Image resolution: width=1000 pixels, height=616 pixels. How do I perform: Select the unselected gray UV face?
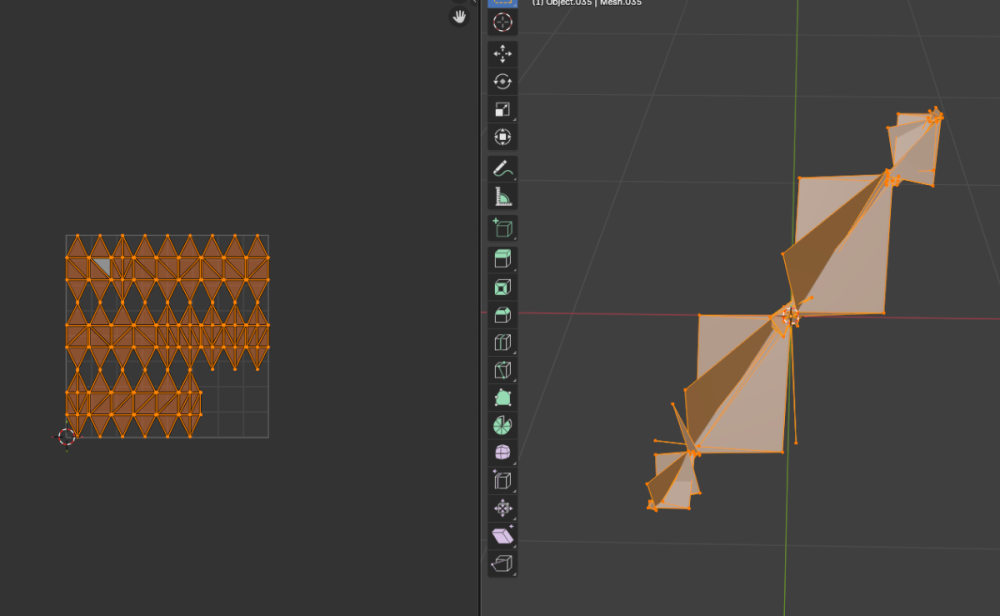[103, 266]
